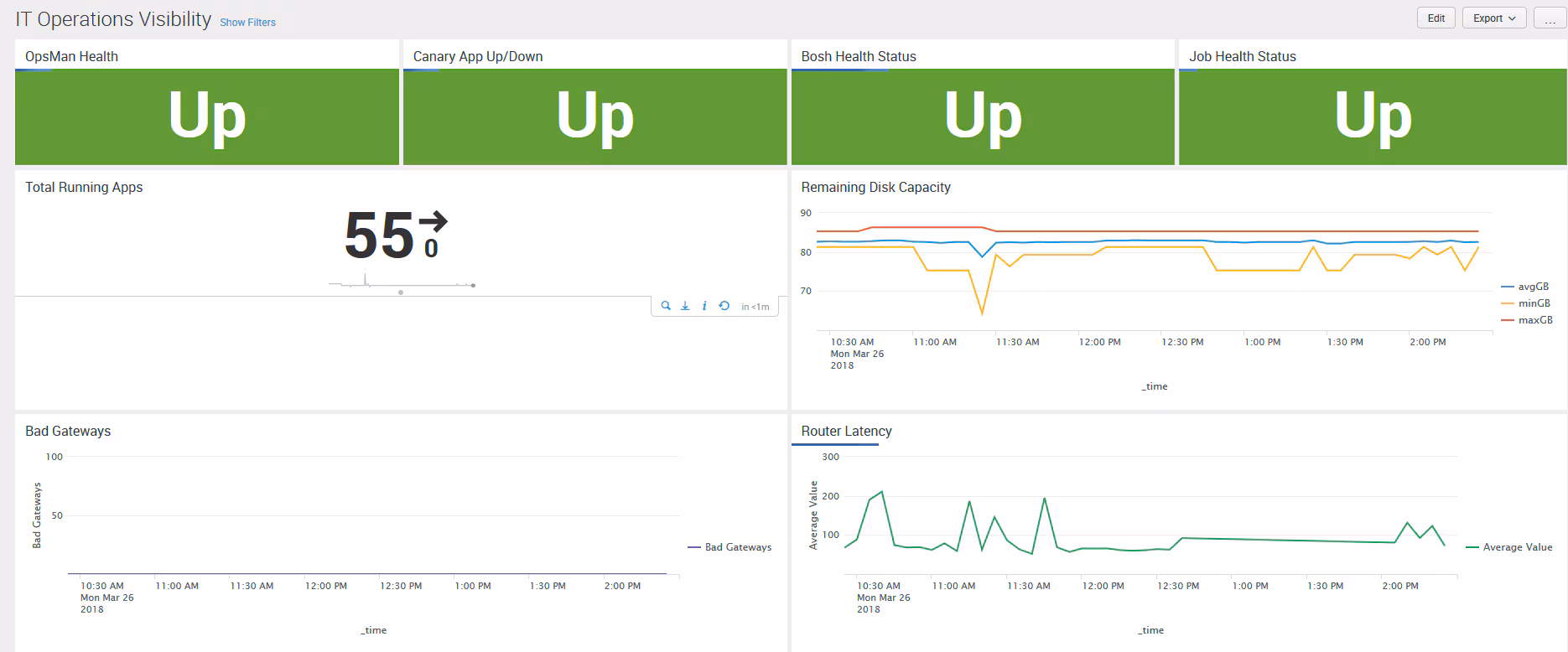Toggle the Bad Gateways legend entry
The height and width of the screenshot is (652, 1568).
[737, 547]
